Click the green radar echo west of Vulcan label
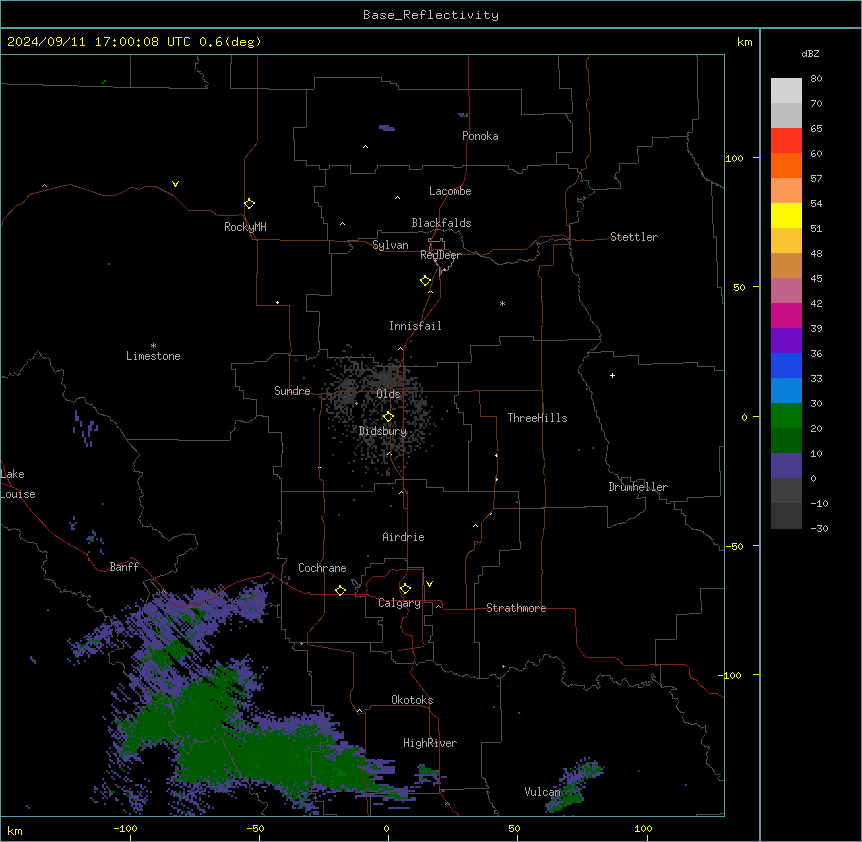 click(x=429, y=774)
